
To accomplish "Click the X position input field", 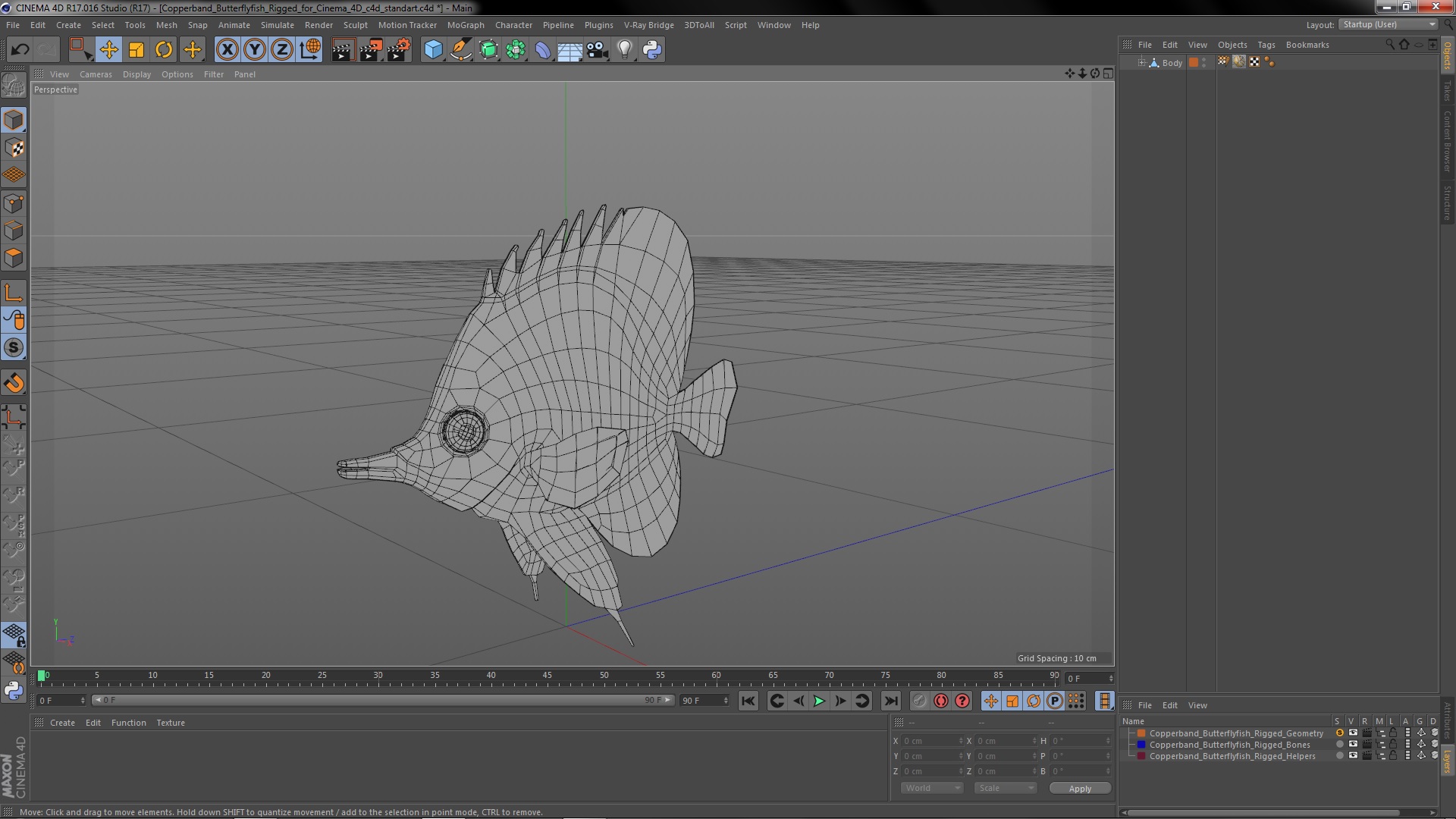I will click(x=930, y=741).
